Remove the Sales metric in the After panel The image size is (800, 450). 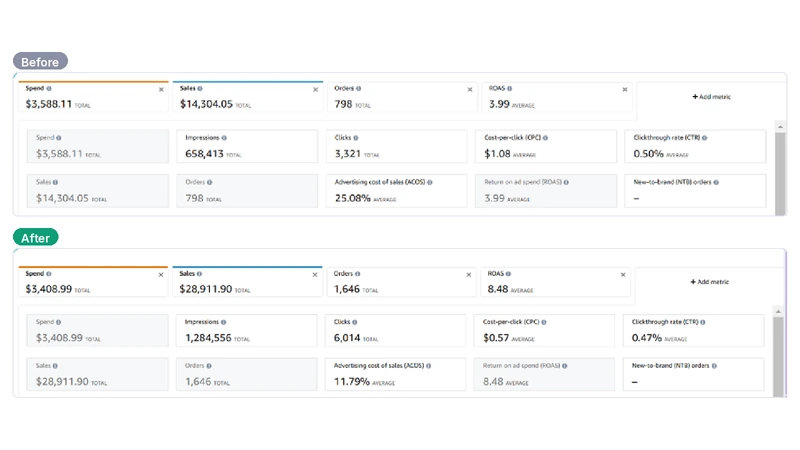pos(315,275)
